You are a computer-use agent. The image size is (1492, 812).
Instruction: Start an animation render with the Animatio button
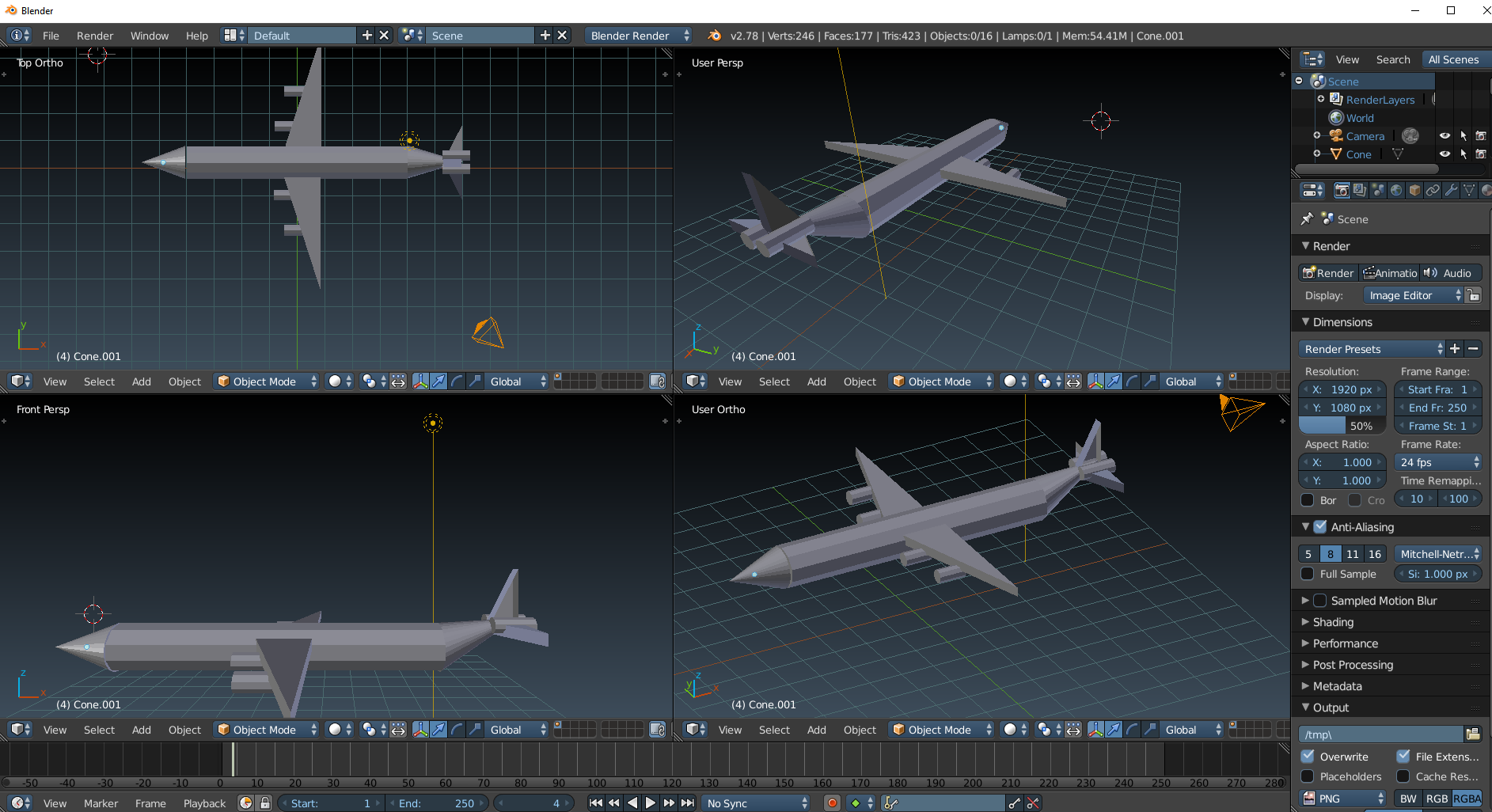point(1389,272)
